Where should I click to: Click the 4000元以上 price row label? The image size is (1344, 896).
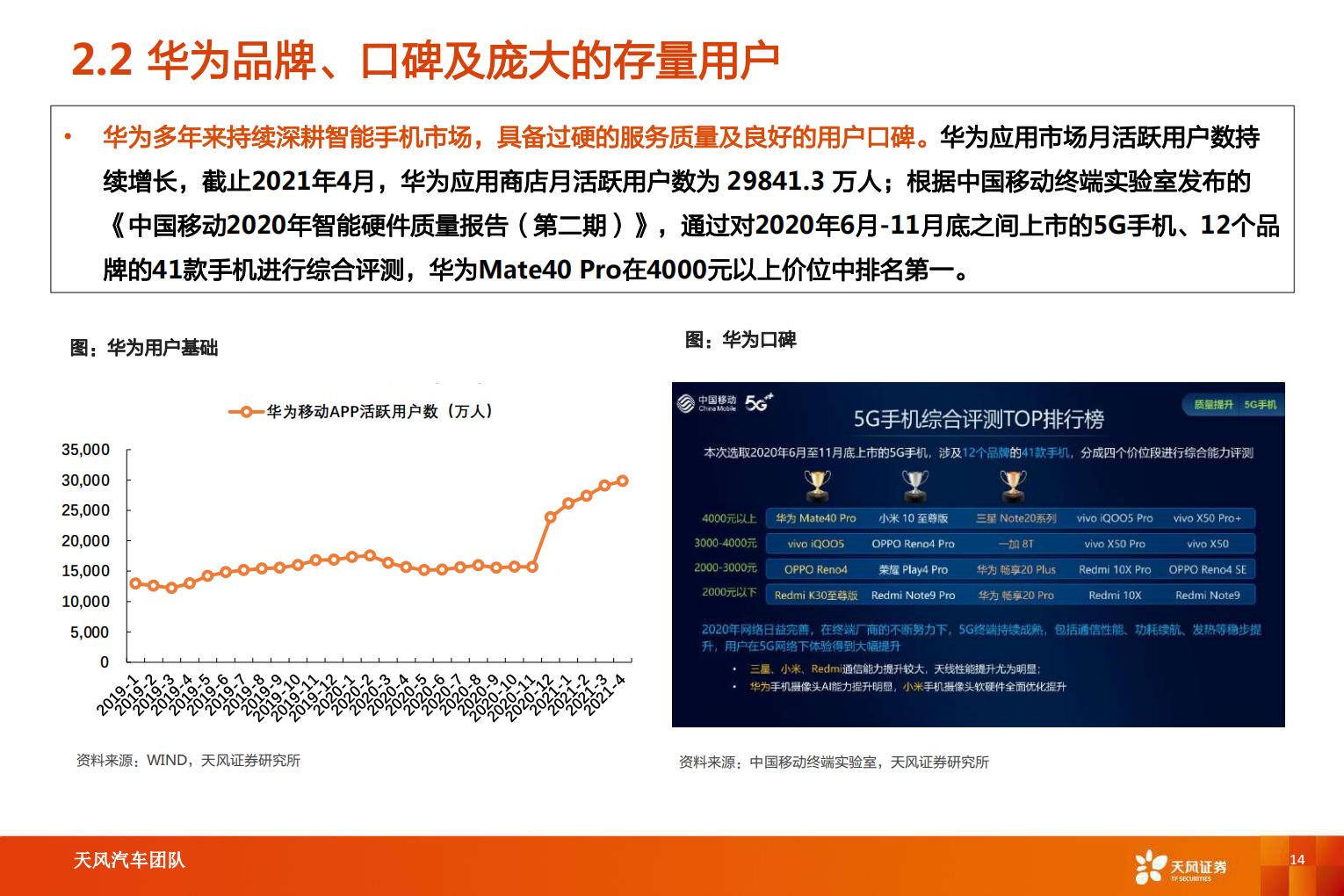point(729,518)
